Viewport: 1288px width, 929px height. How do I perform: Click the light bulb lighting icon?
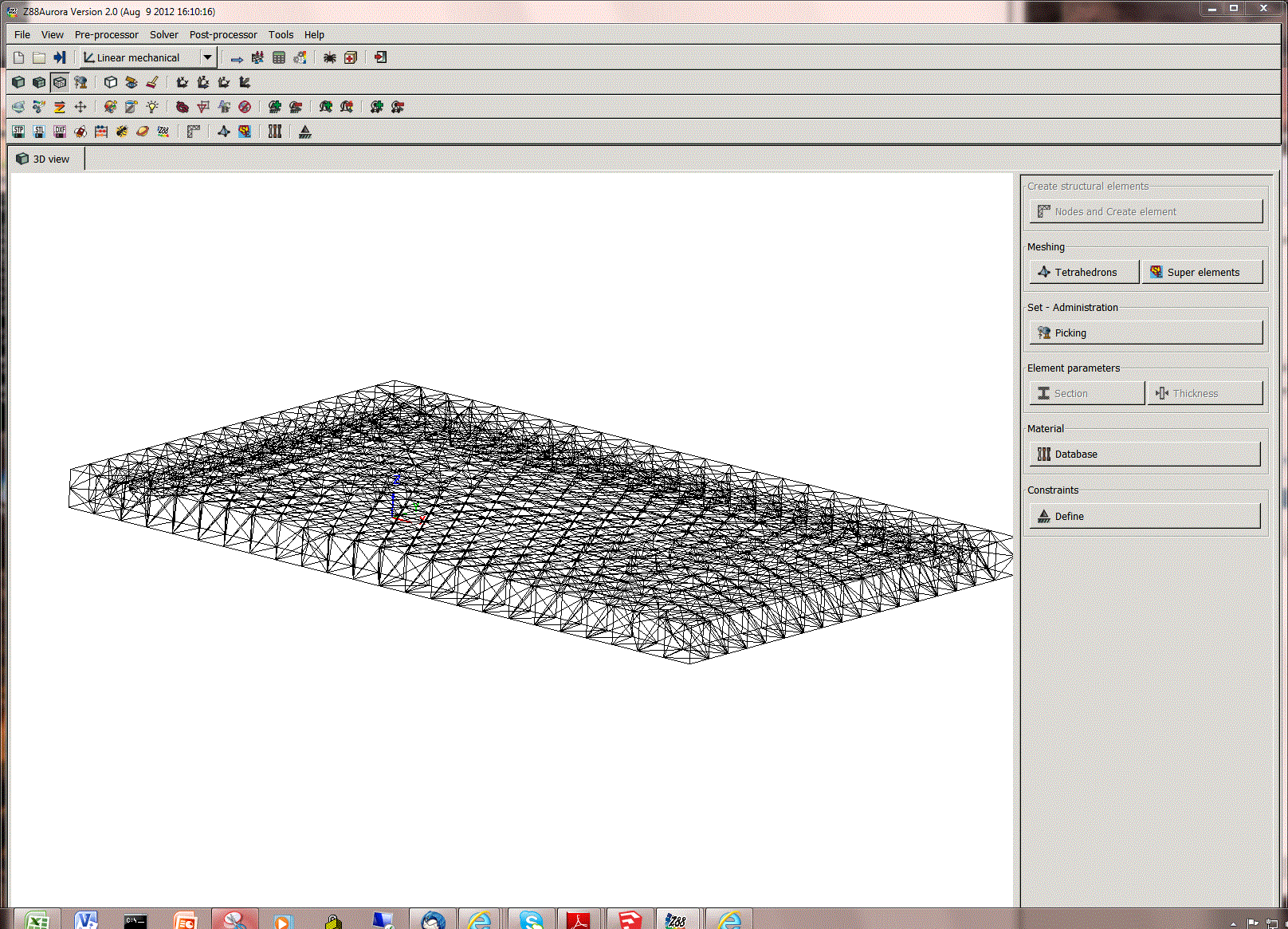click(152, 107)
